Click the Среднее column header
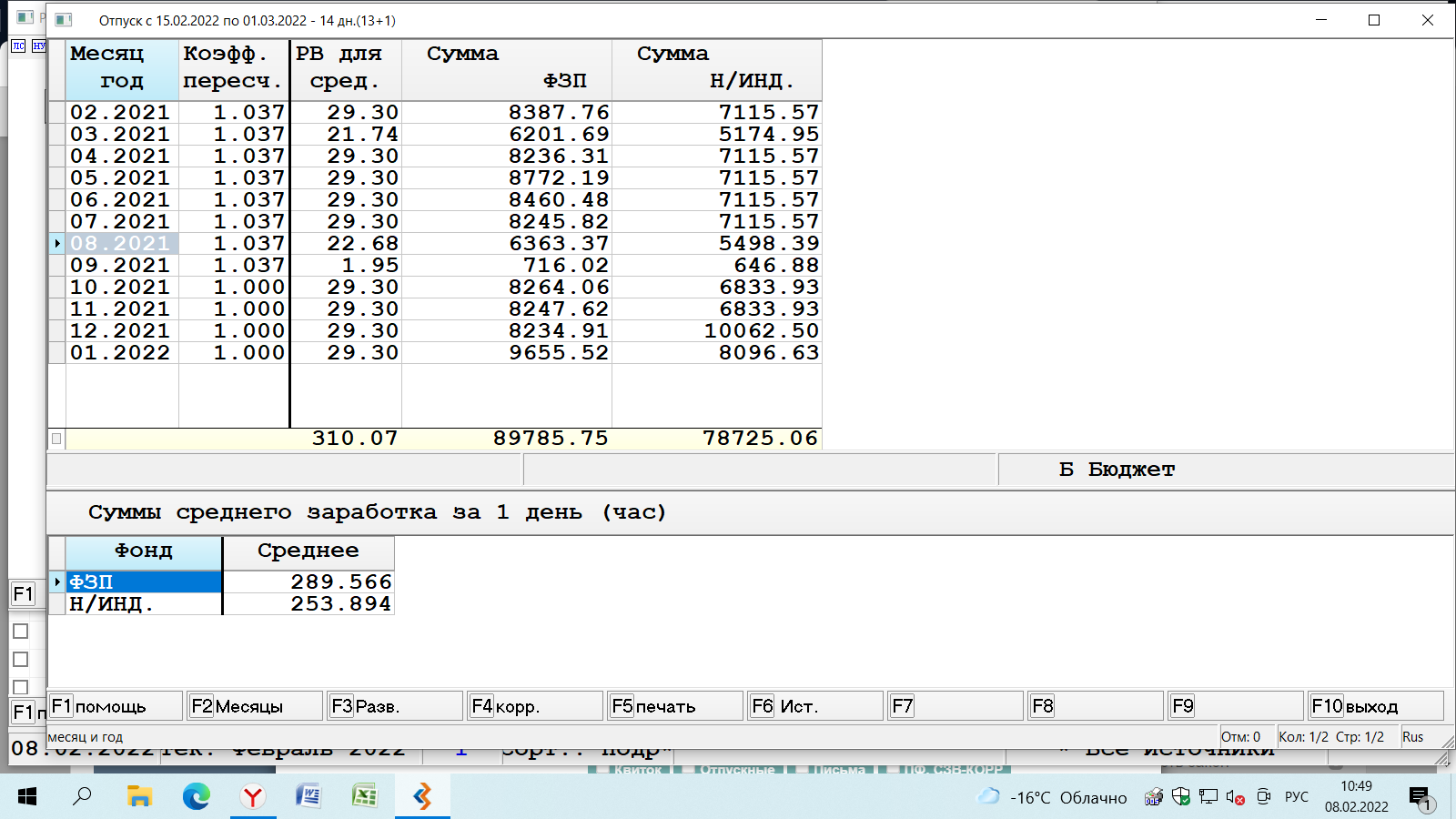Image resolution: width=1456 pixels, height=819 pixels. (308, 551)
